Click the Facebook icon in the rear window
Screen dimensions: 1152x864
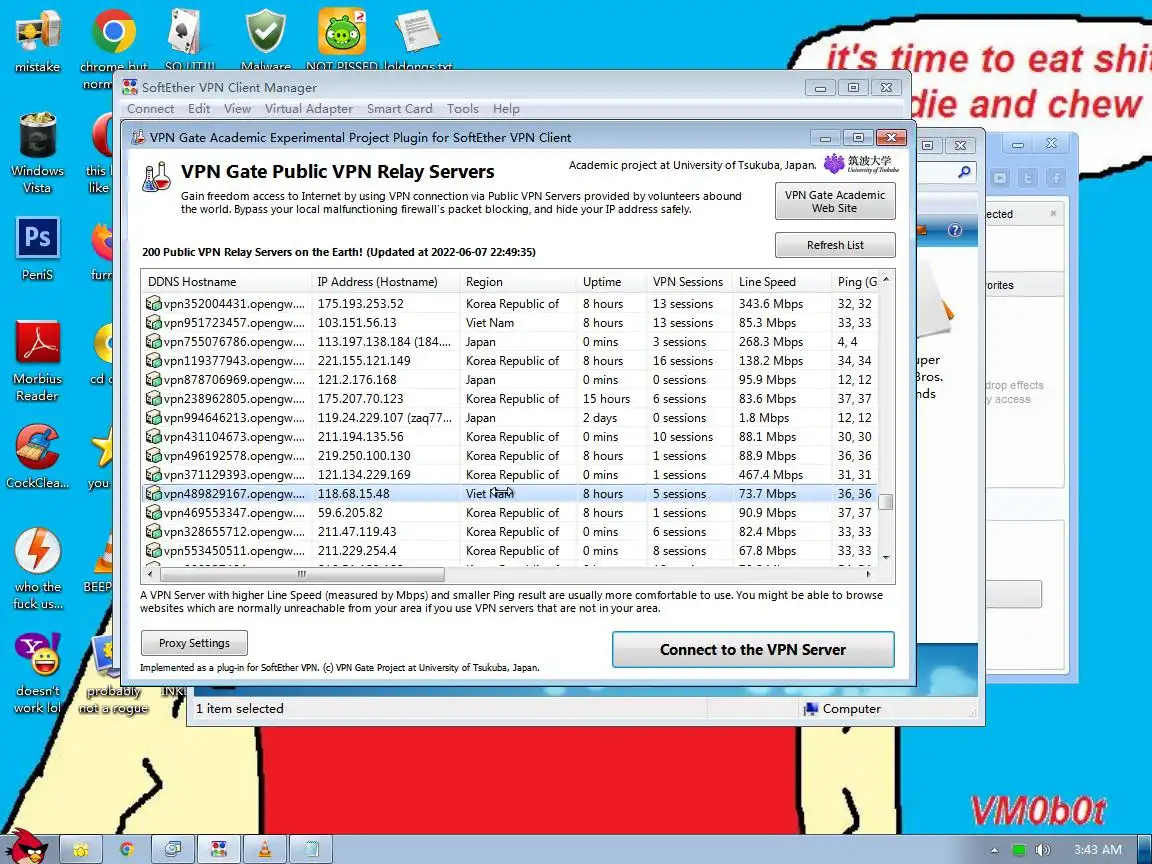(1056, 178)
